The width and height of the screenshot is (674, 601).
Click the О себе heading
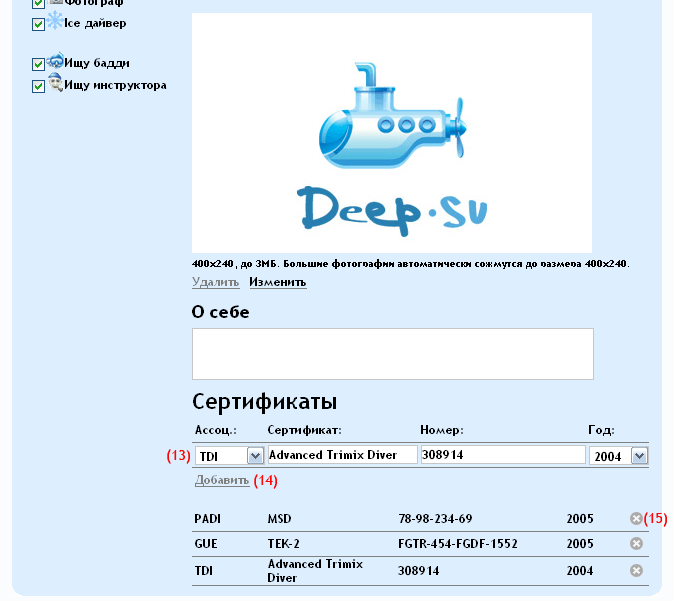(x=221, y=312)
